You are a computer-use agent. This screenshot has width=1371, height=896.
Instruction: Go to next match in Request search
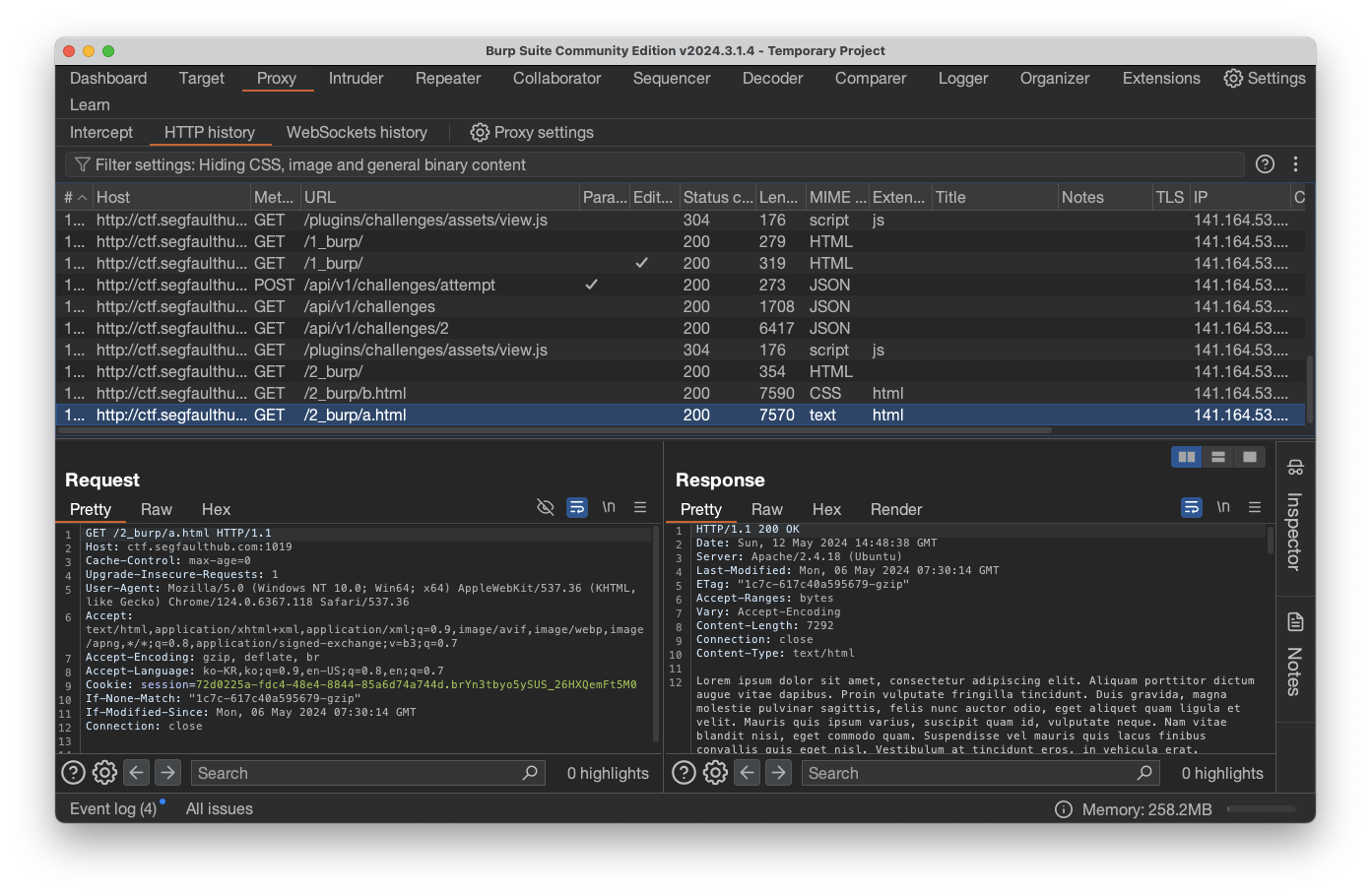pos(168,773)
